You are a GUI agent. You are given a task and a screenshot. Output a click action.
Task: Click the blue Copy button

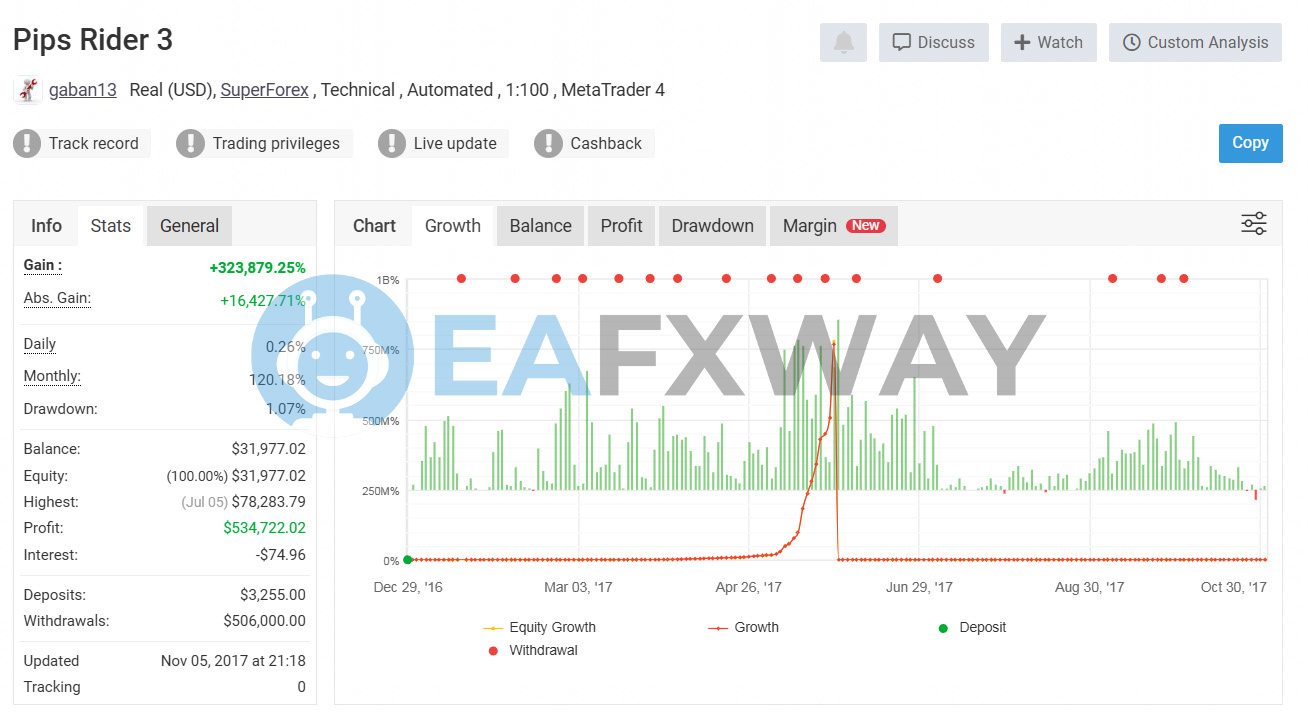click(1250, 143)
